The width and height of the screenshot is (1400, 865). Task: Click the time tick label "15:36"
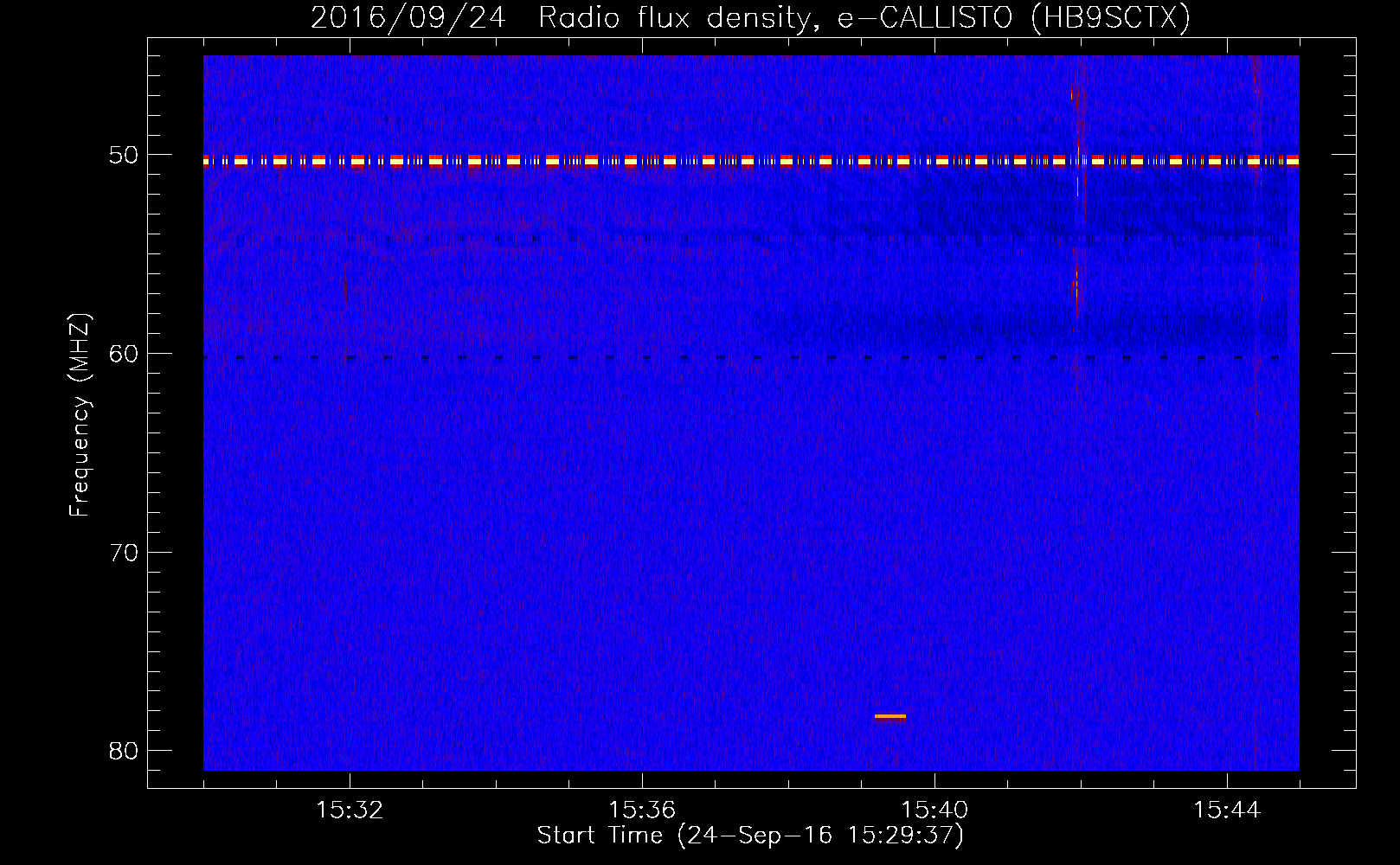click(x=642, y=810)
